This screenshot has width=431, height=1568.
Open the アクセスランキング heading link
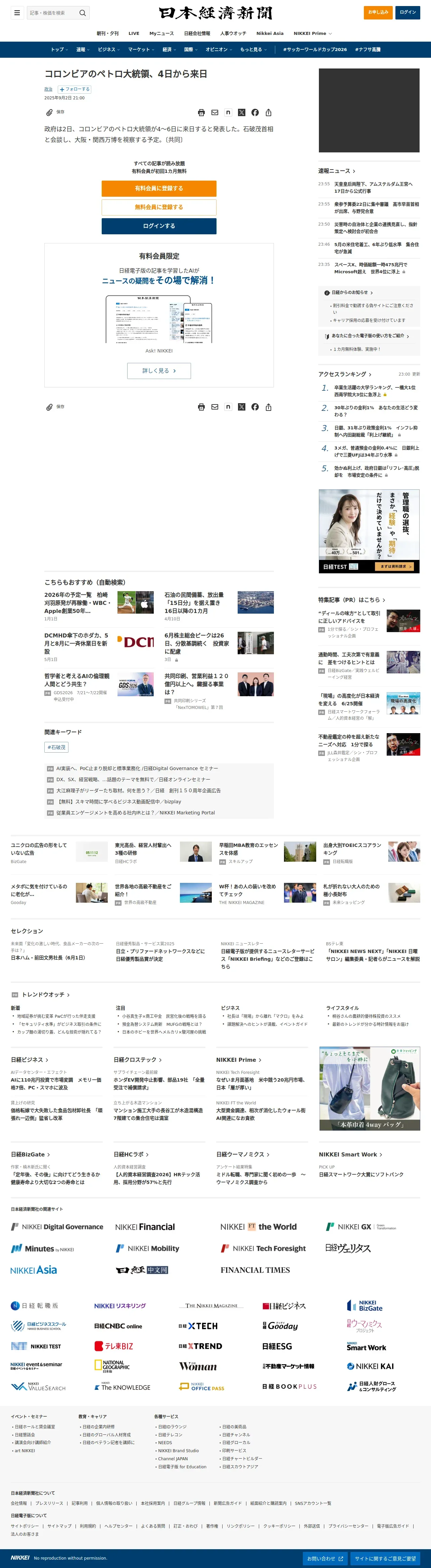click(x=344, y=374)
